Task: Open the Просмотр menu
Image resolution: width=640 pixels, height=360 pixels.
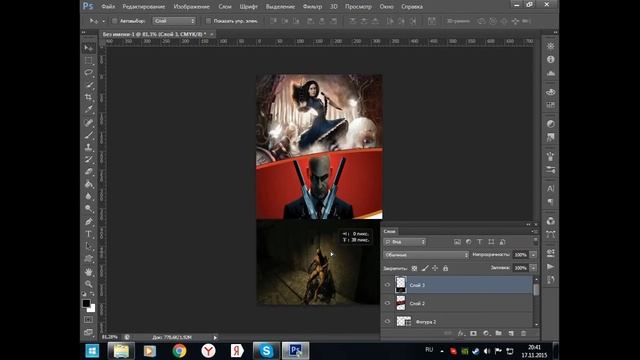Action: point(358,7)
